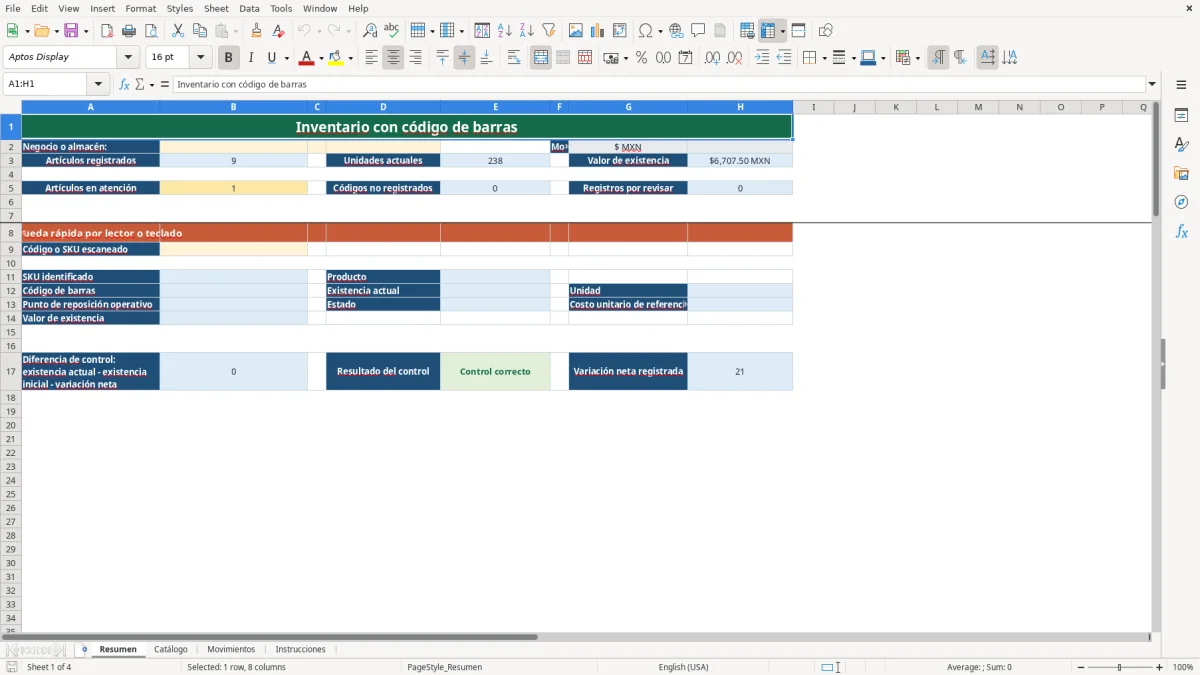This screenshot has height=675, width=1200.
Task: Toggle Bold formatting
Action: click(229, 58)
